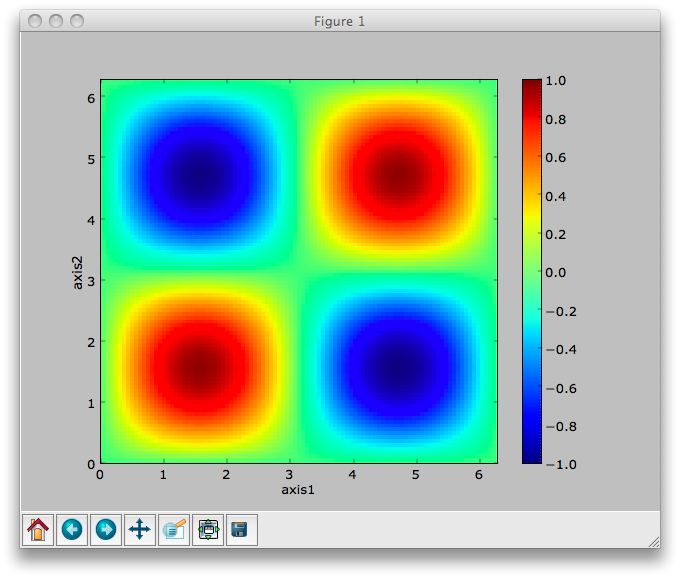Click the axis2 y-axis label

(x=77, y=271)
